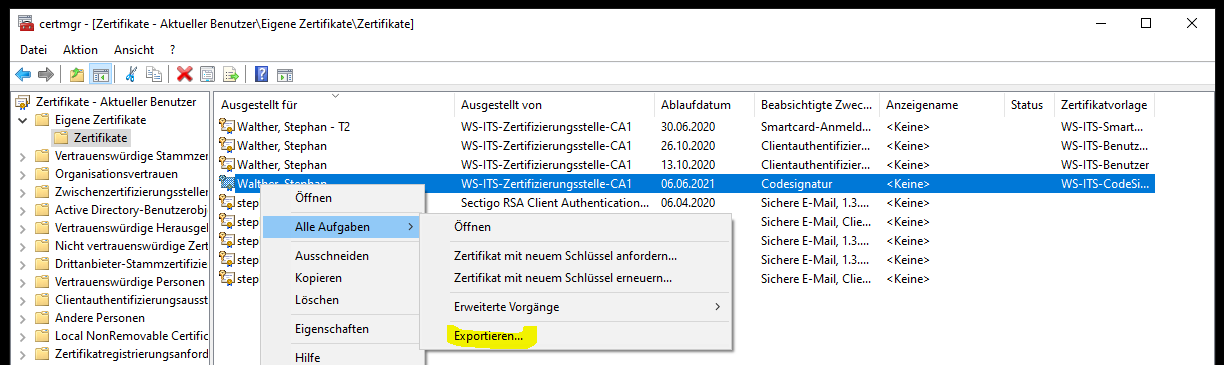This screenshot has width=1224, height=365.
Task: Open Erweiterte Vorgänge submenu entry
Action: pos(576,307)
